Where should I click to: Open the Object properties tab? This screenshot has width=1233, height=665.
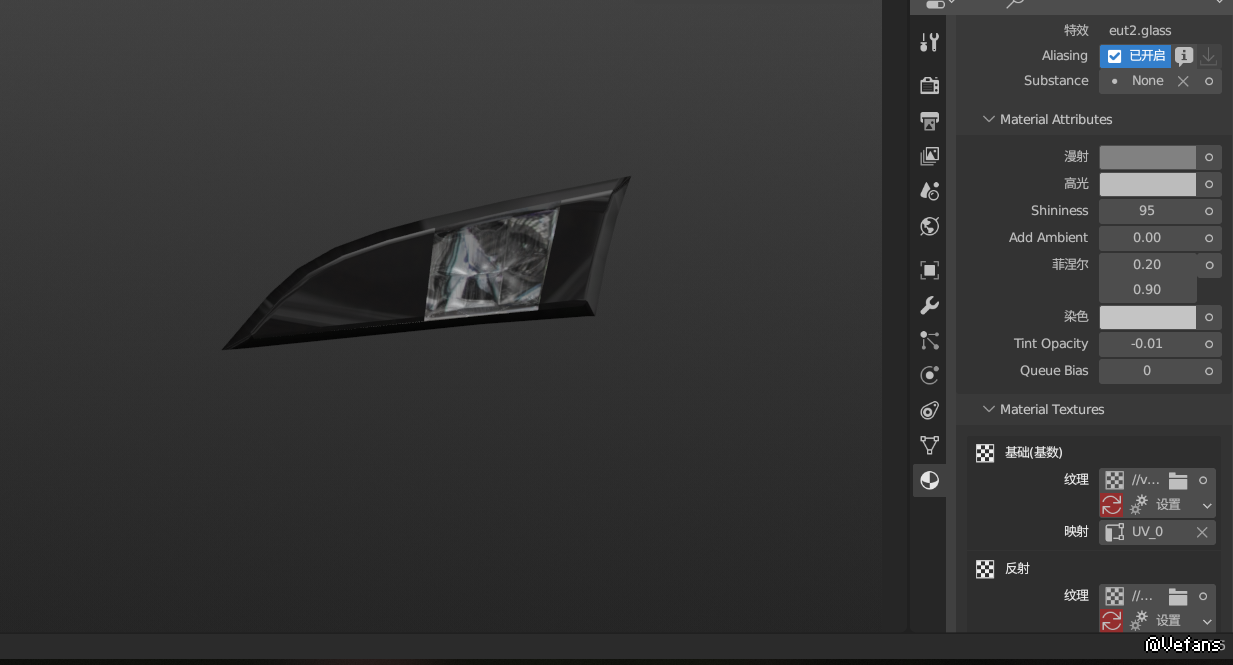(x=929, y=270)
